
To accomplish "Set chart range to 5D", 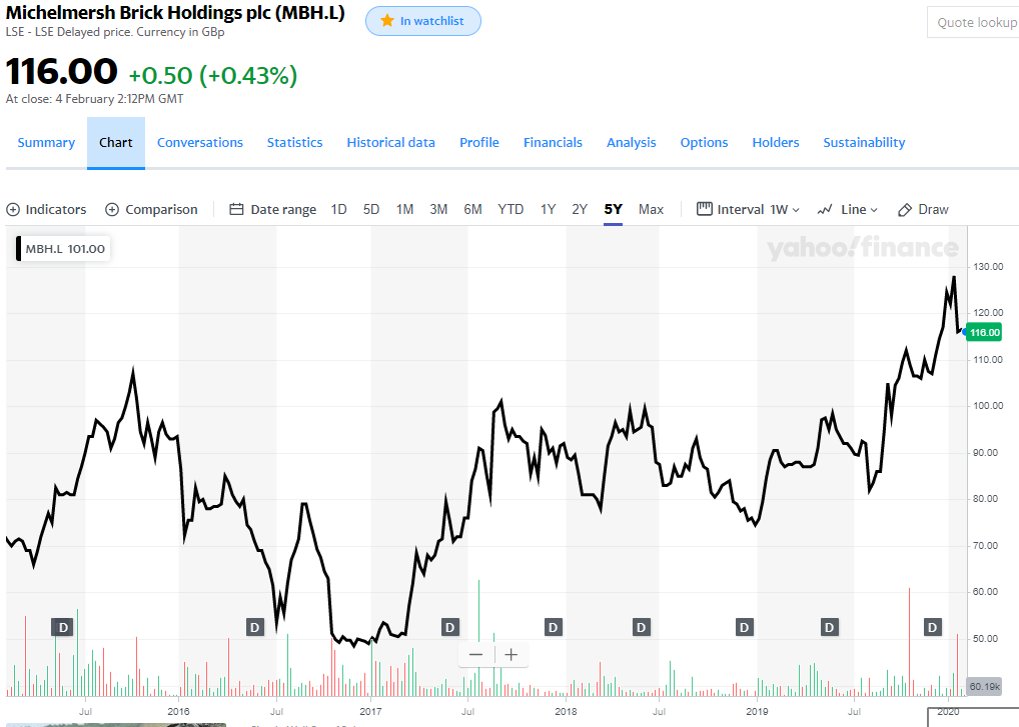I will click(x=371, y=209).
